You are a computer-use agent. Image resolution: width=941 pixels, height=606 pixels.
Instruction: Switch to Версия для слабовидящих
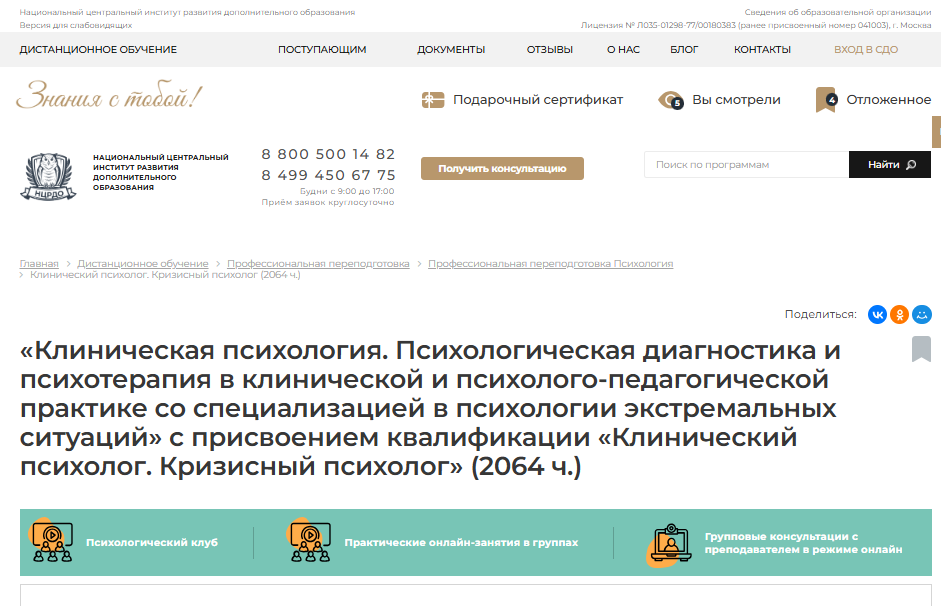pos(76,25)
